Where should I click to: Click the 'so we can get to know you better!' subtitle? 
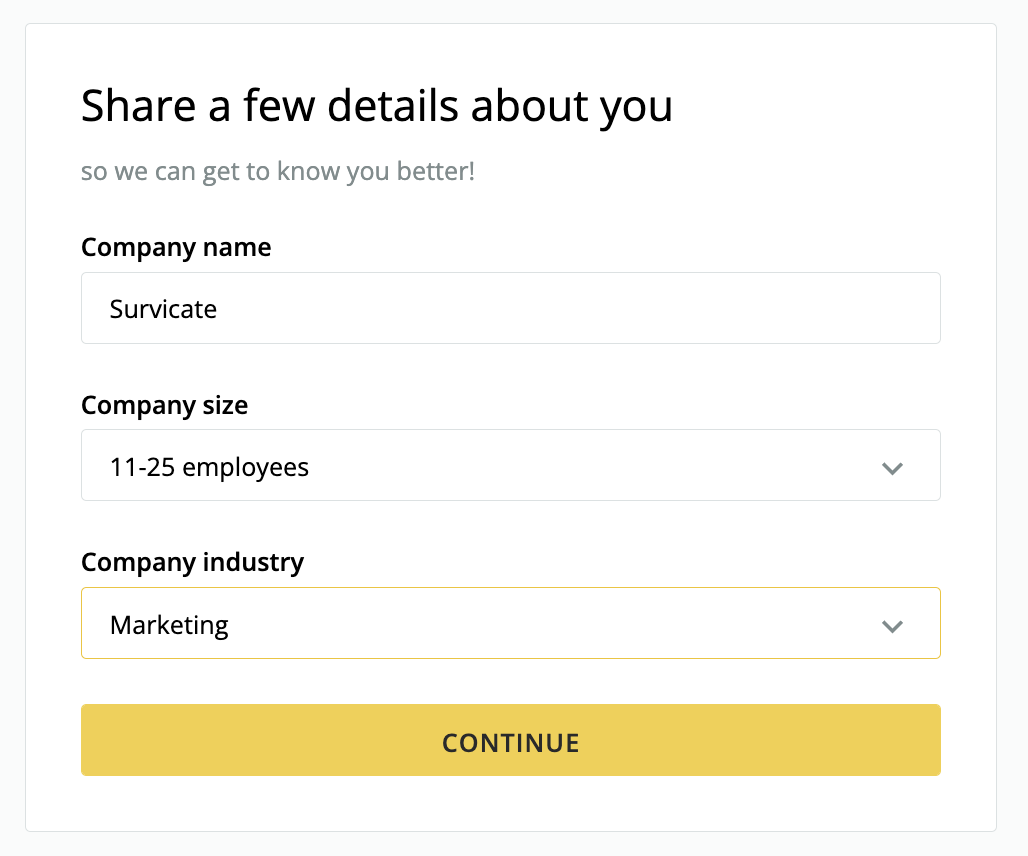coord(278,172)
